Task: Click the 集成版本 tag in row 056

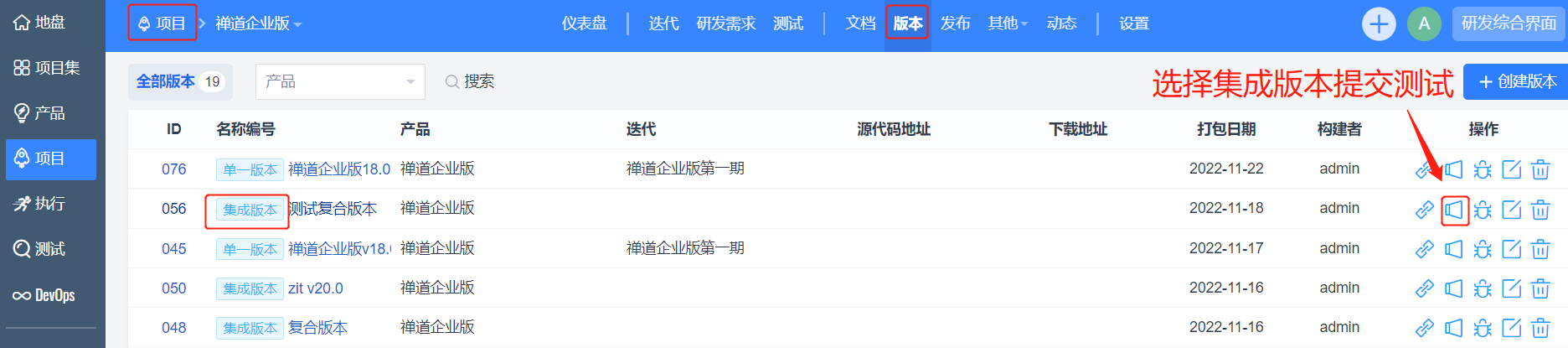Action: click(x=250, y=210)
